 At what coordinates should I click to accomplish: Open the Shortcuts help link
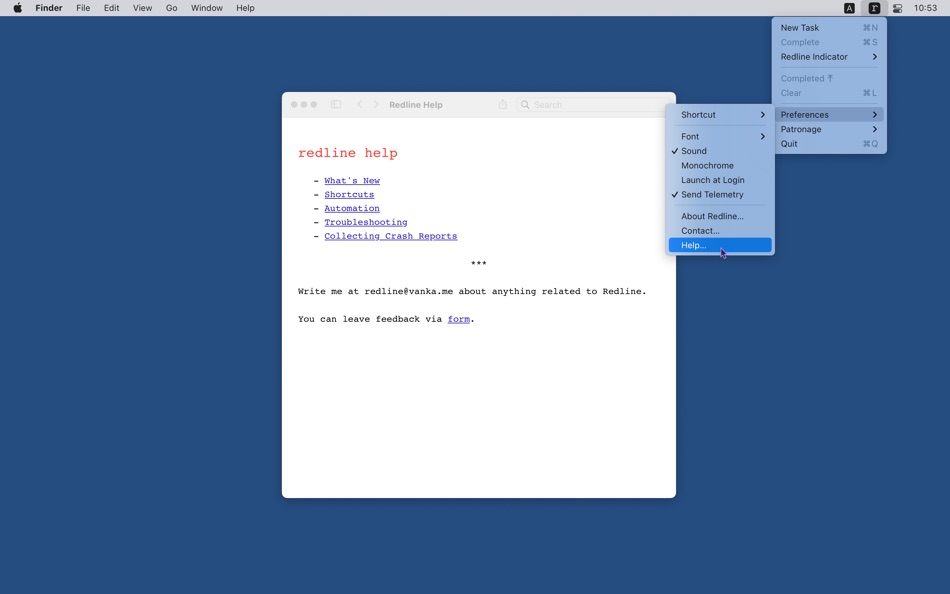[x=349, y=195]
